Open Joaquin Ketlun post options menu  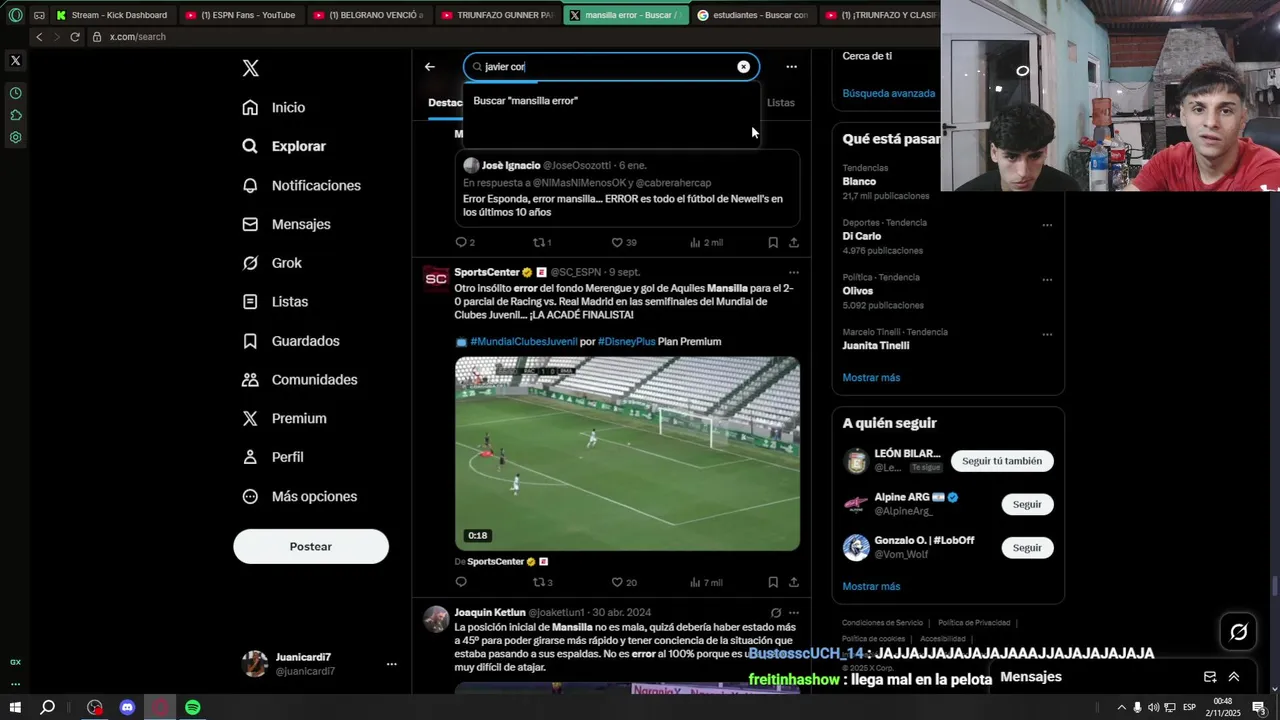click(794, 613)
